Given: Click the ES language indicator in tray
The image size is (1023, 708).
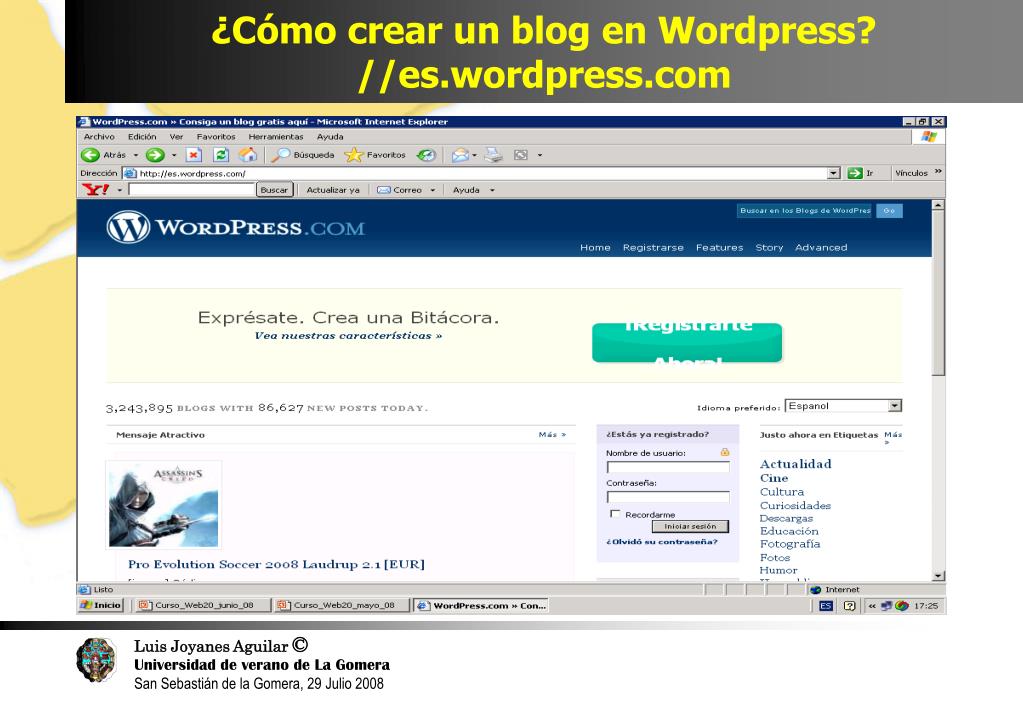Looking at the screenshot, I should coord(826,606).
